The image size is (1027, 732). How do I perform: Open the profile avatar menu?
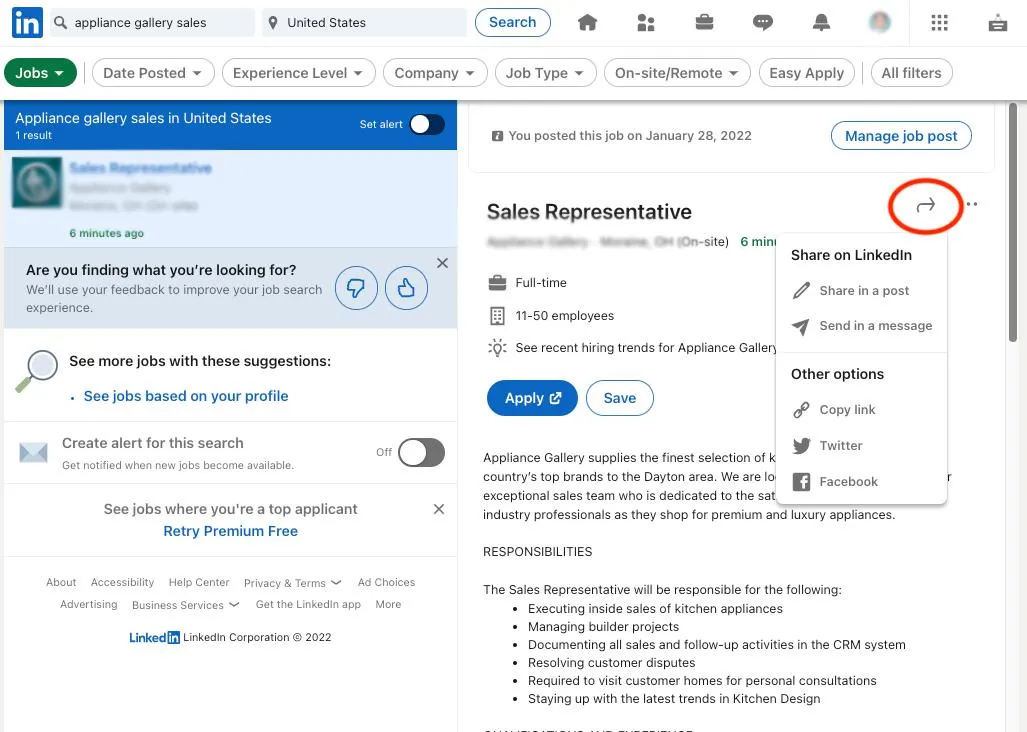coord(880,22)
